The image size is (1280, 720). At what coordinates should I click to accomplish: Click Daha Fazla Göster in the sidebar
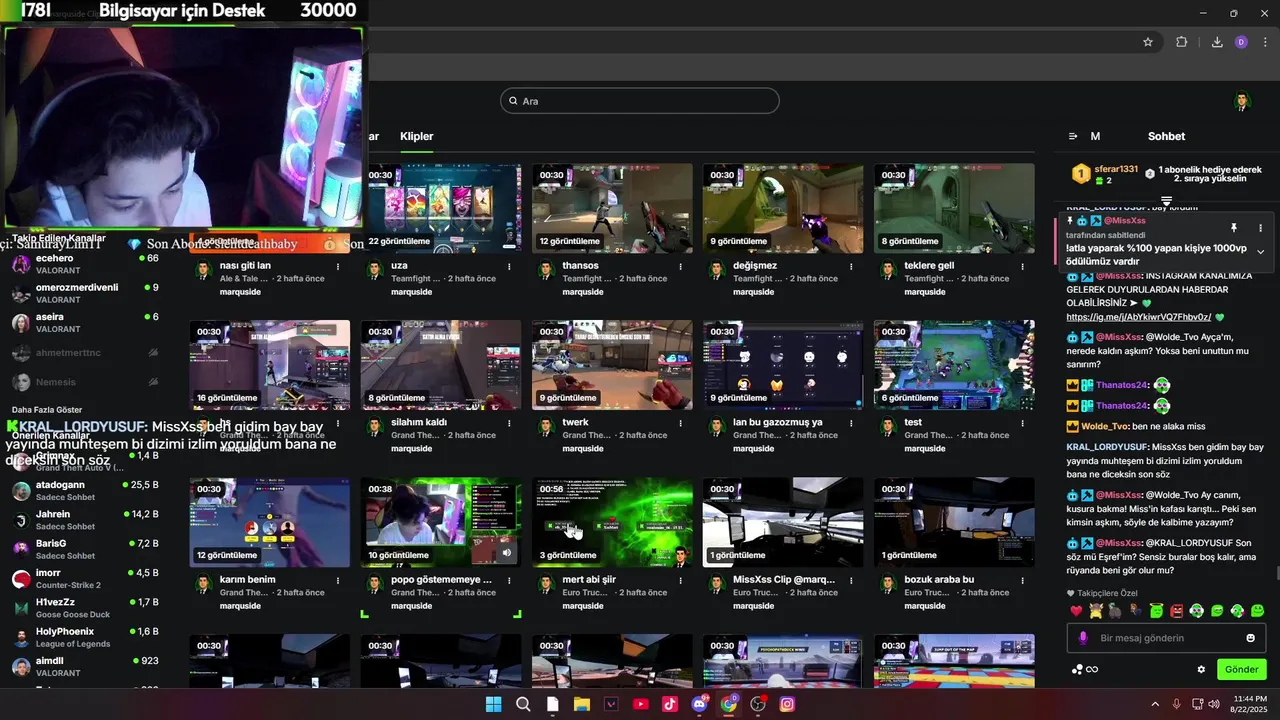pos(47,410)
